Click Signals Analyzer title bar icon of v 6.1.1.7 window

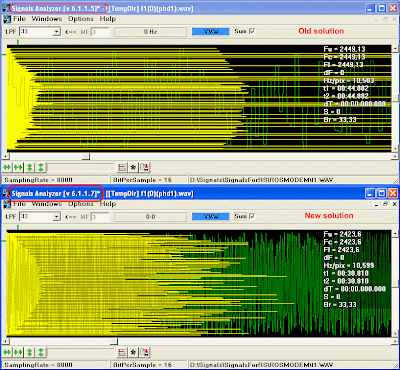[x=5, y=194]
